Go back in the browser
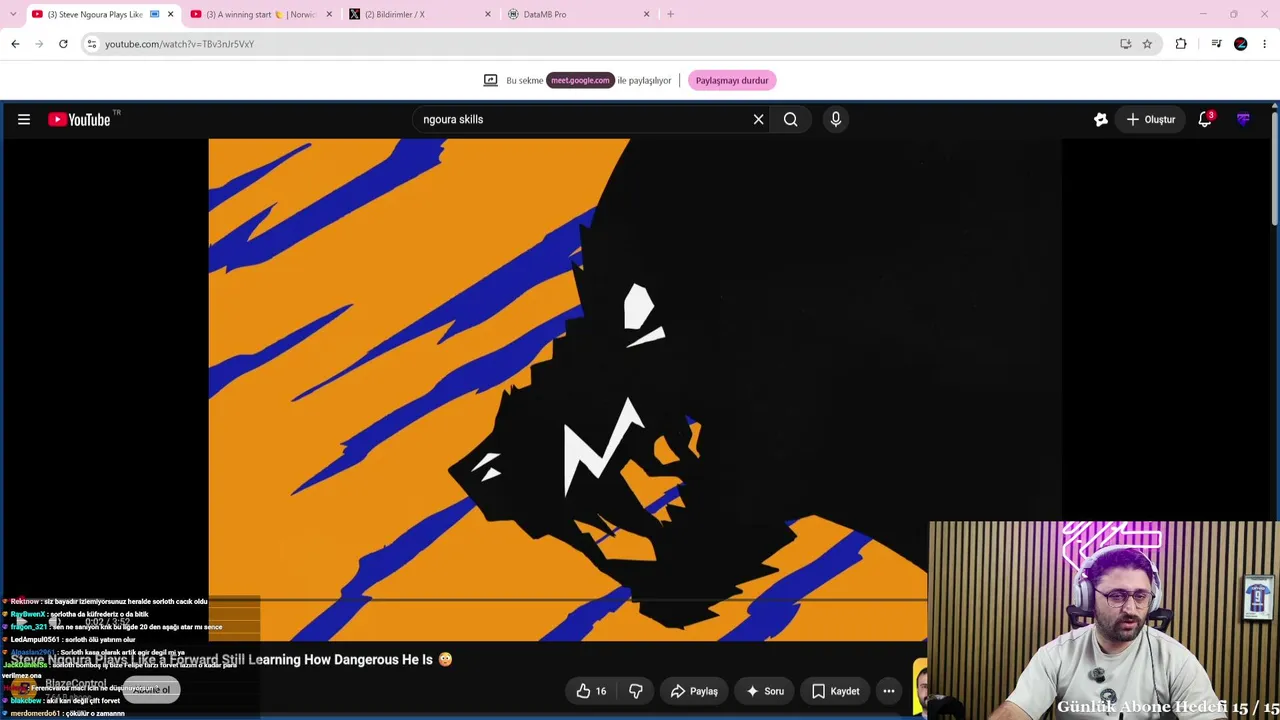1280x720 pixels. tap(15, 44)
